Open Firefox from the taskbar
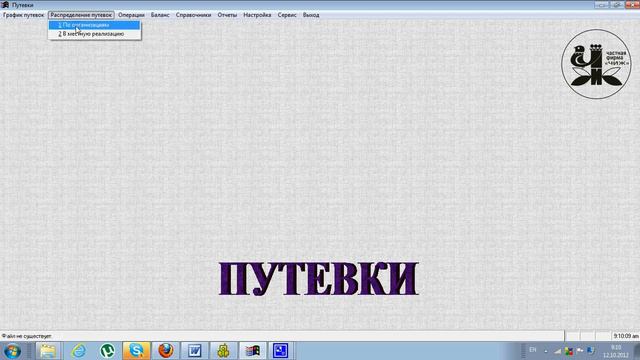This screenshot has width=640, height=360. 166,351
